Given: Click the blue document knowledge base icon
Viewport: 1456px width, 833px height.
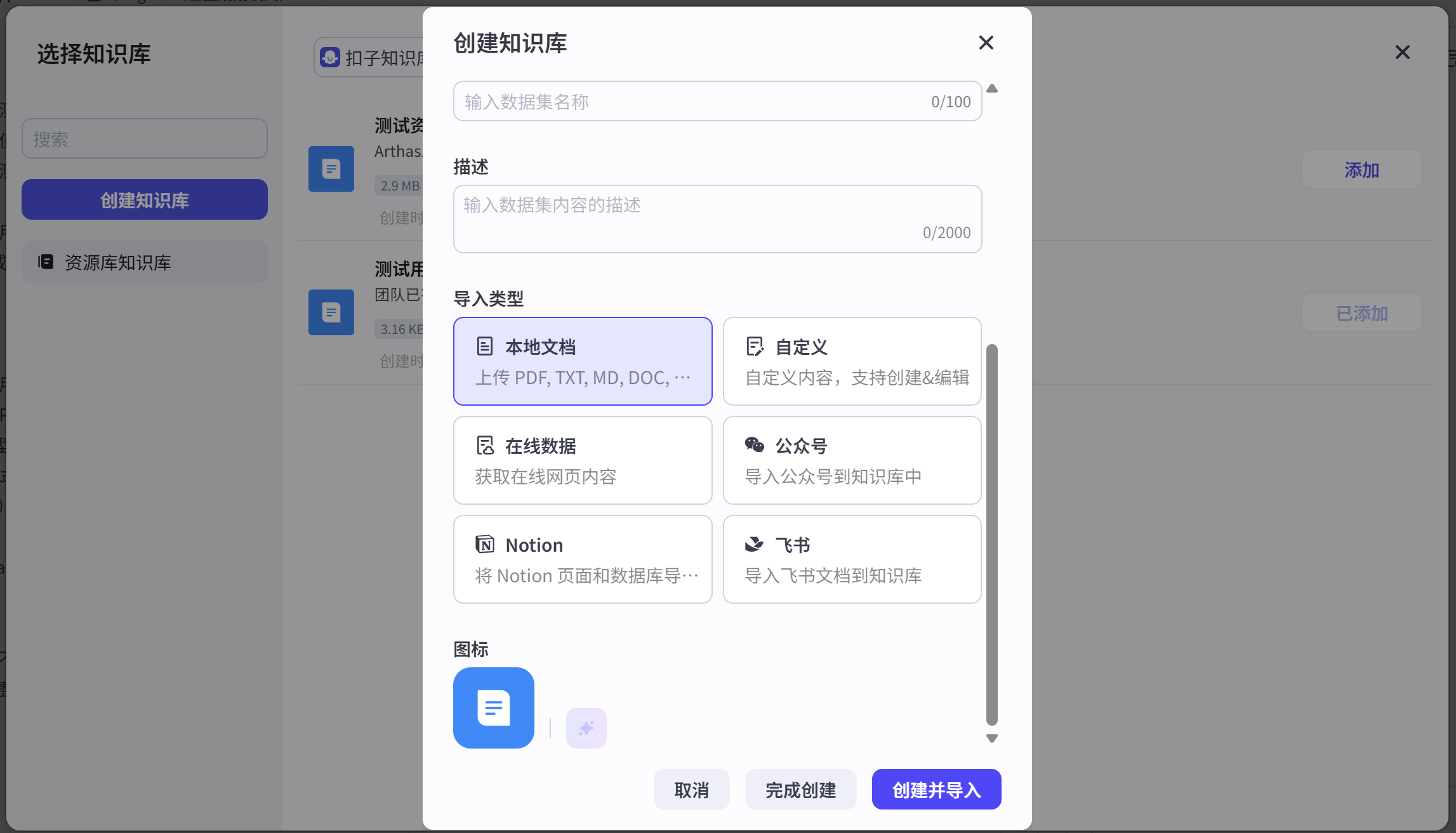Looking at the screenshot, I should click(x=494, y=708).
